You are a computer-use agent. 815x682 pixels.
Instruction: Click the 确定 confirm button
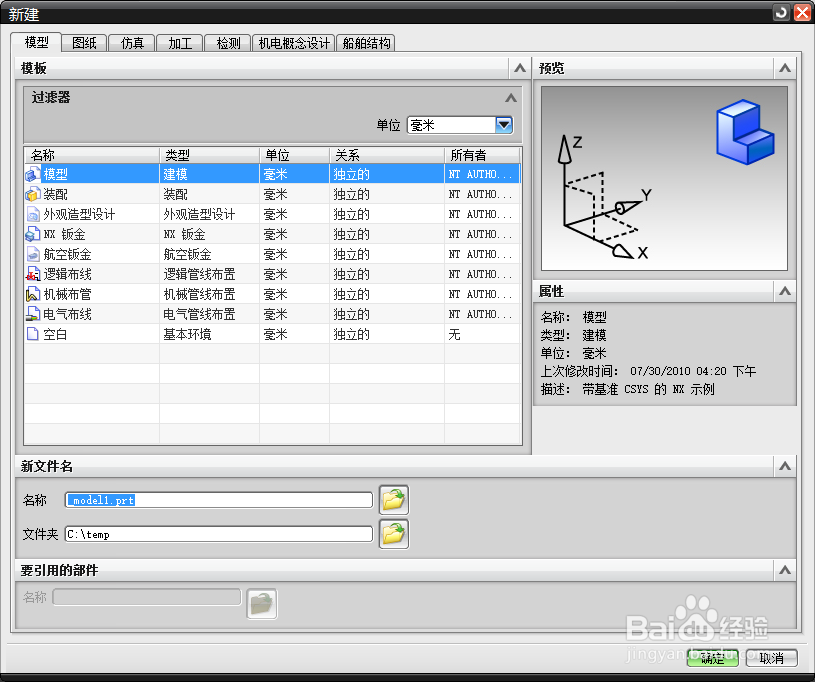coord(711,658)
